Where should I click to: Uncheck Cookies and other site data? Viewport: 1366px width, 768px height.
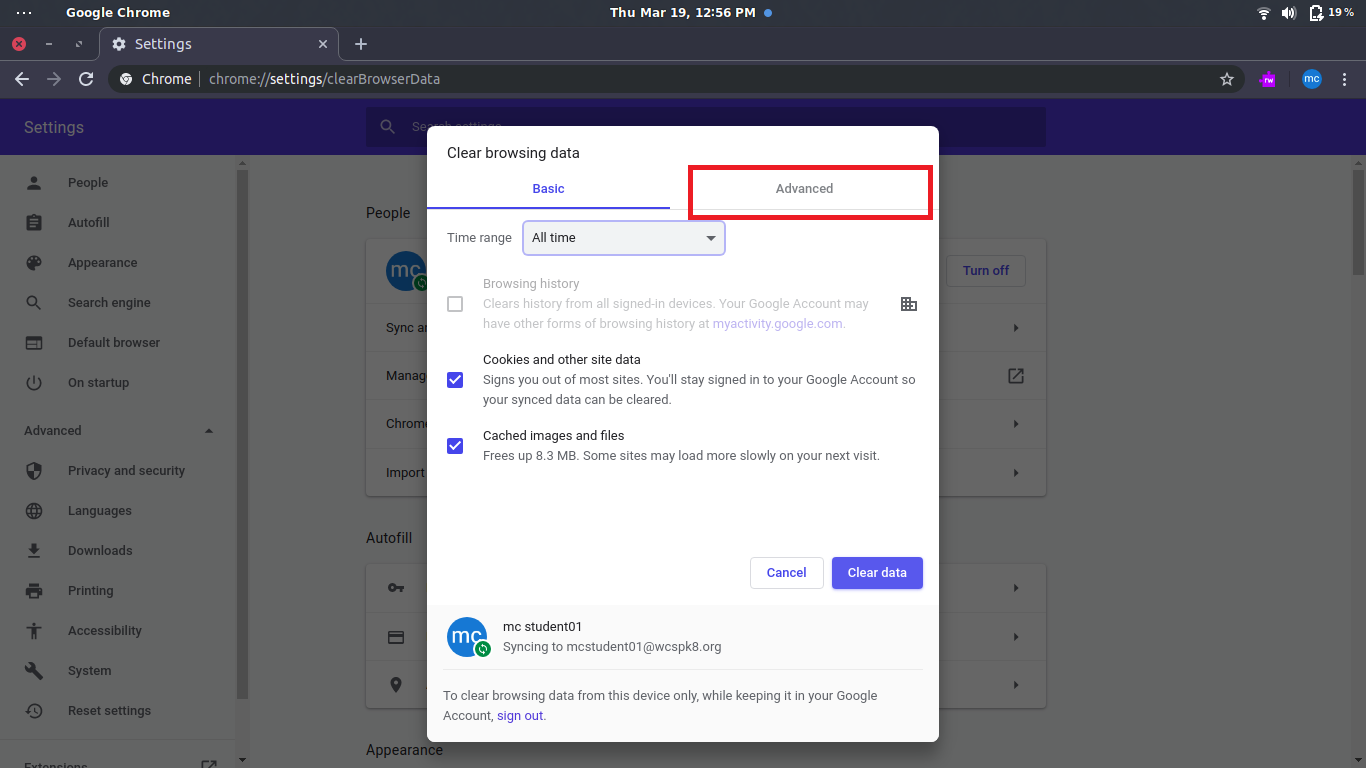click(455, 380)
